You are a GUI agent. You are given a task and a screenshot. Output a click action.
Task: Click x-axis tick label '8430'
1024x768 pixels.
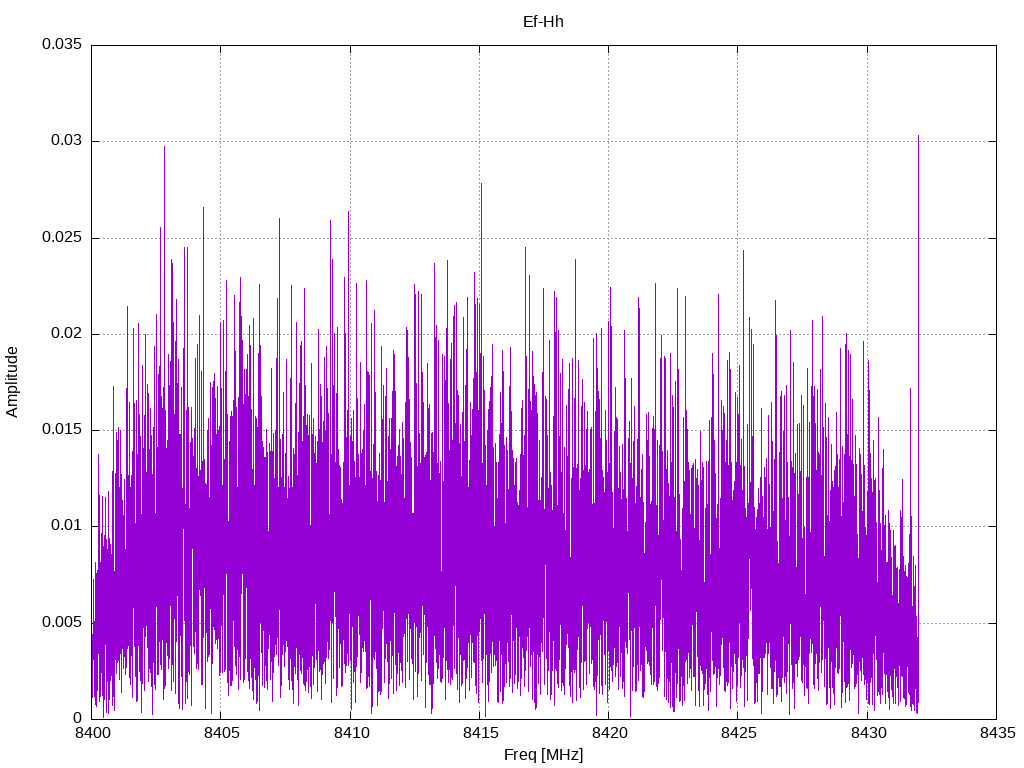pos(868,733)
